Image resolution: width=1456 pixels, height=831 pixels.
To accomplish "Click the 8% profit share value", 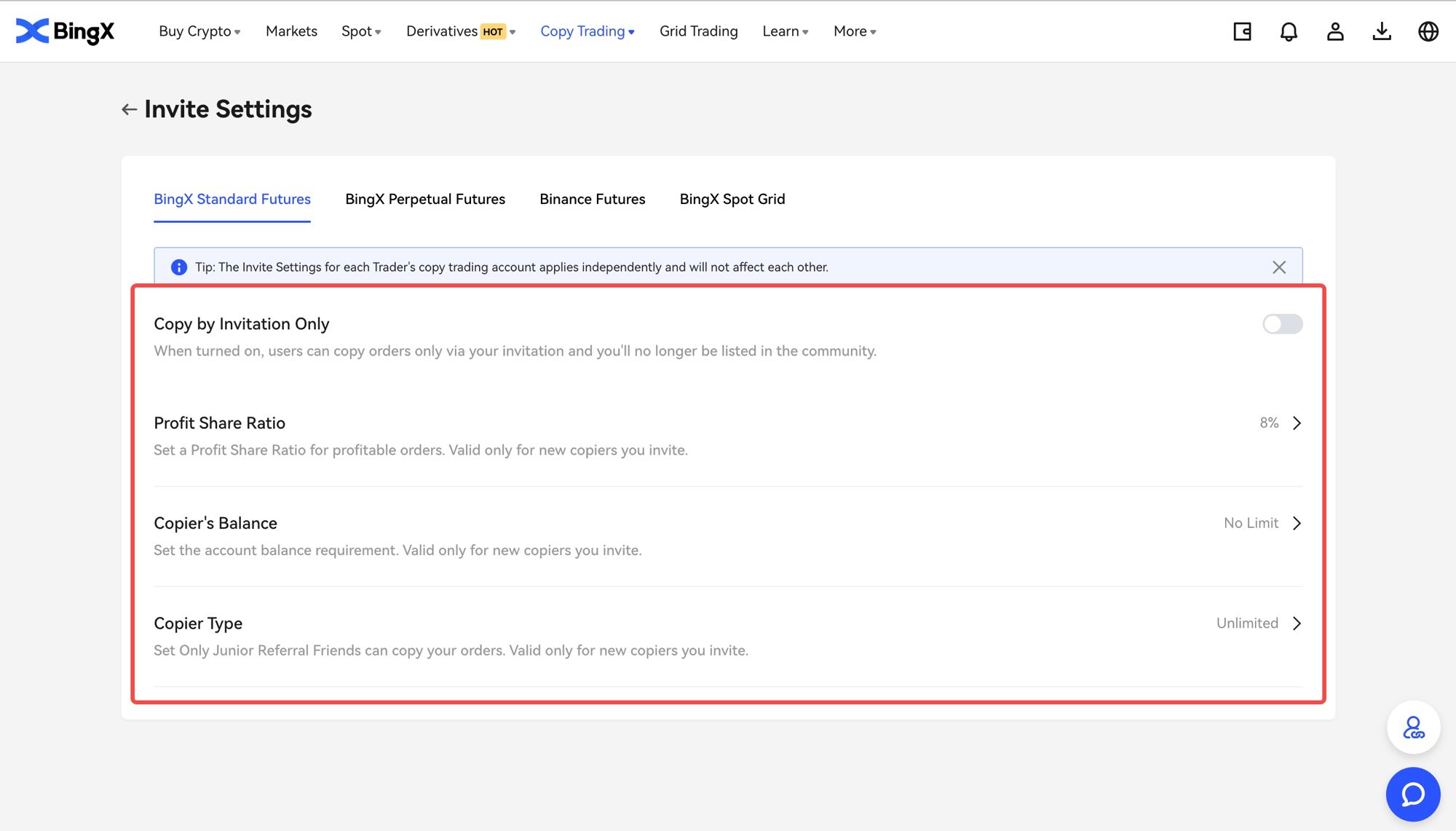I will pos(1269,423).
